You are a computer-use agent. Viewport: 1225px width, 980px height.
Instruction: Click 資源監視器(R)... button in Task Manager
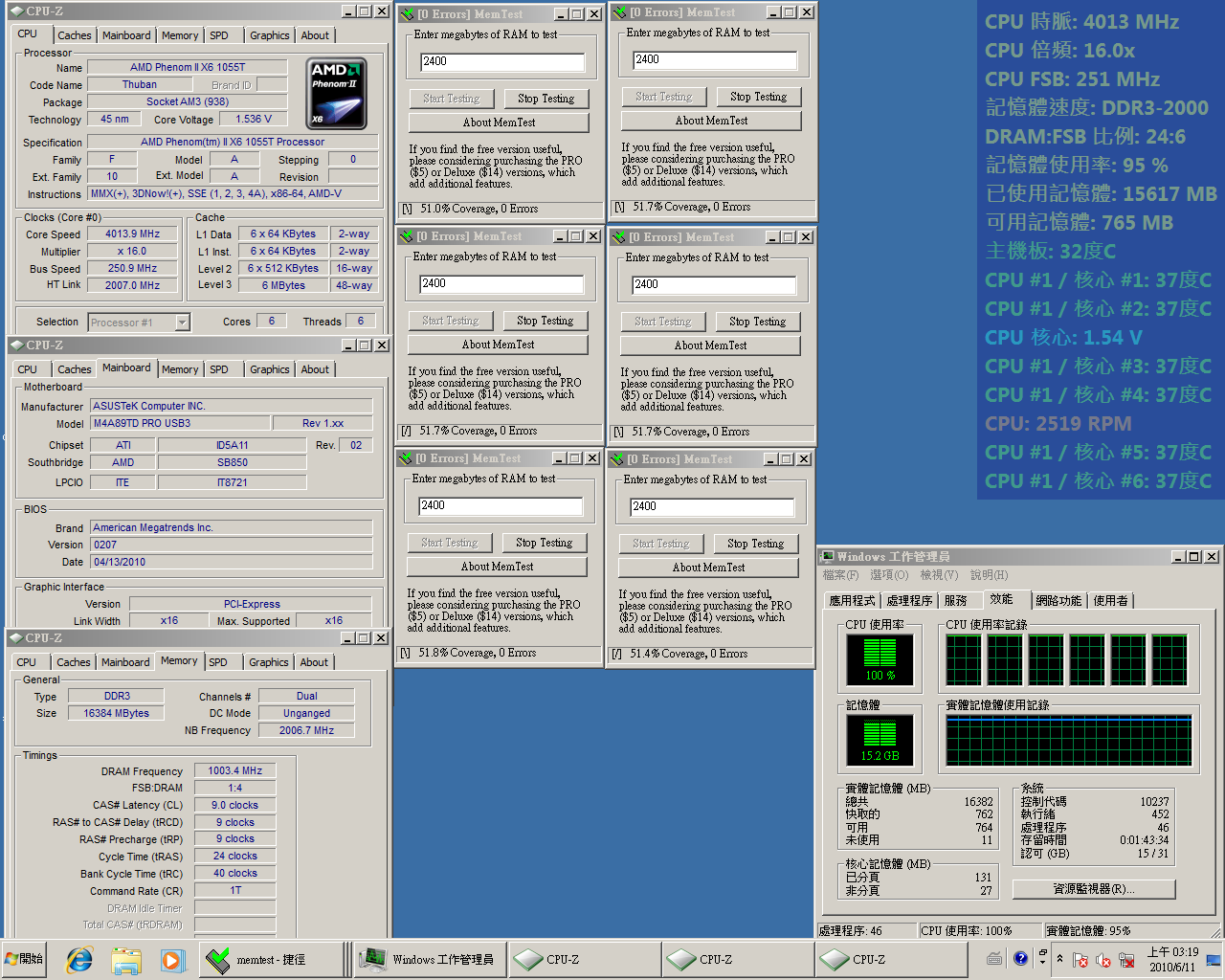(x=1094, y=889)
